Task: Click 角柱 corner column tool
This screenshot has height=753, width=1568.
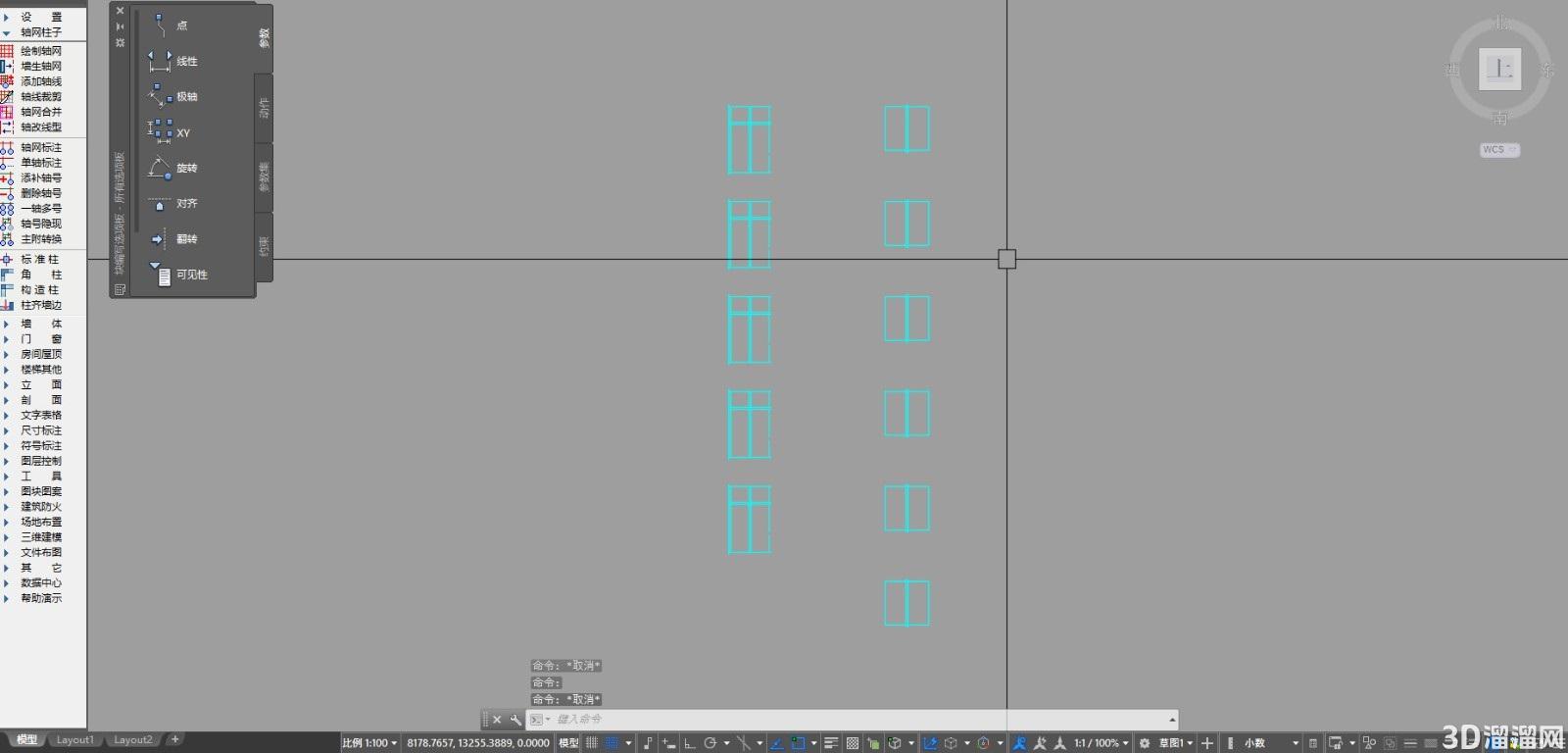Action: pyautogui.click(x=31, y=275)
